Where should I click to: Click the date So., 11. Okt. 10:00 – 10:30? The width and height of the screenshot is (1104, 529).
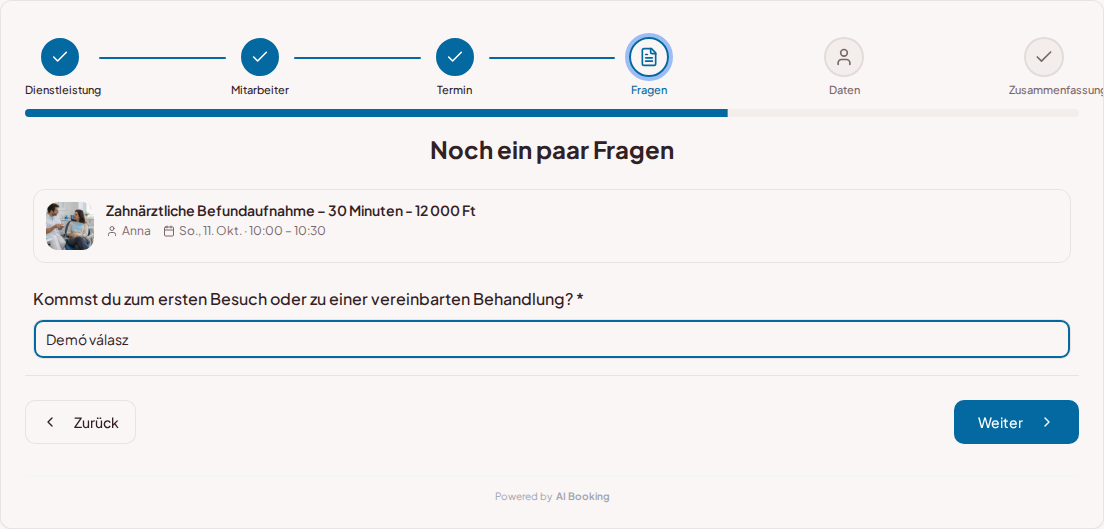click(252, 231)
